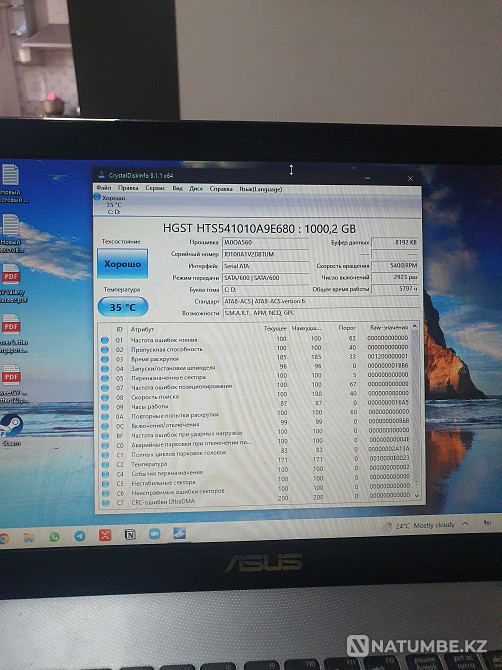Minimize the CrystalDiskInfo window
This screenshot has height=670, width=502.
click(367, 178)
